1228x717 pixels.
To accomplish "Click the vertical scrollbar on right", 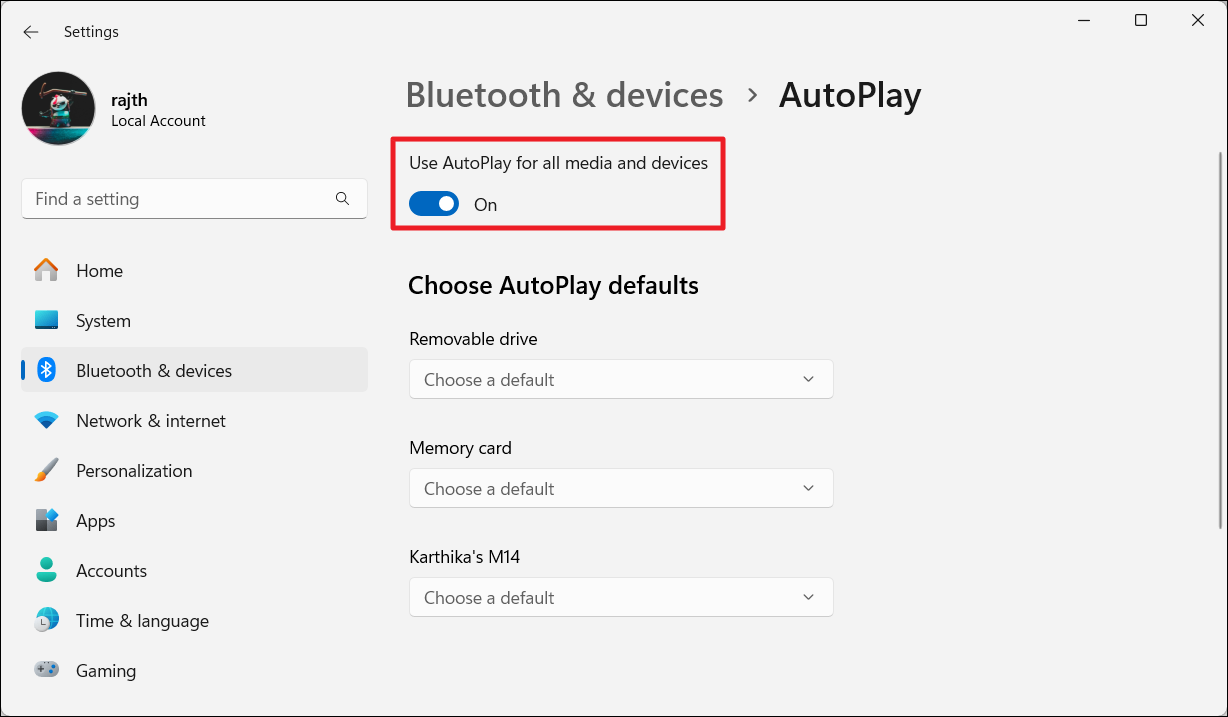I will click(1219, 340).
